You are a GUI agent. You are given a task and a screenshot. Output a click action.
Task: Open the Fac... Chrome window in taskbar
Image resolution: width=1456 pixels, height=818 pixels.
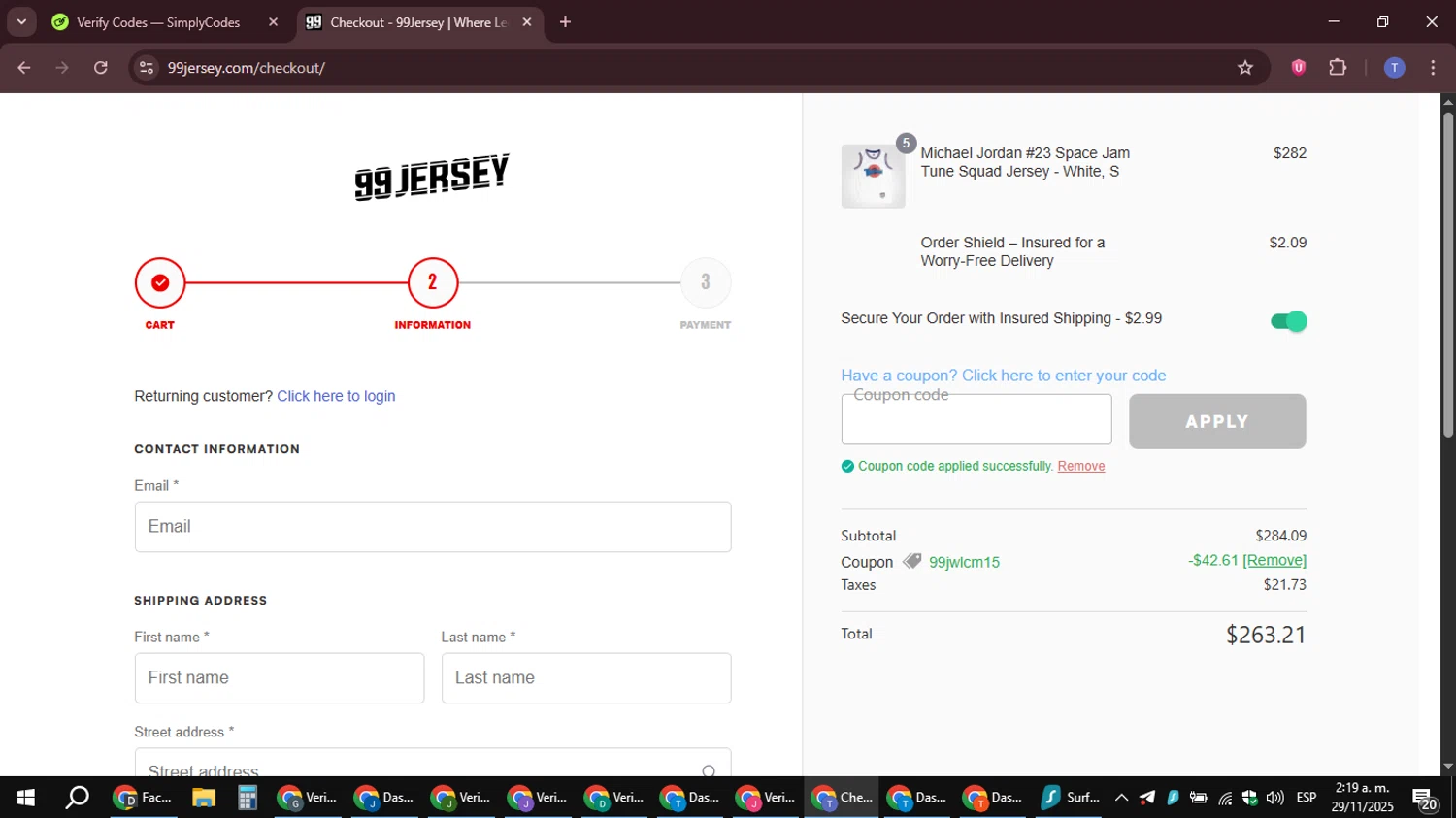[x=143, y=798]
